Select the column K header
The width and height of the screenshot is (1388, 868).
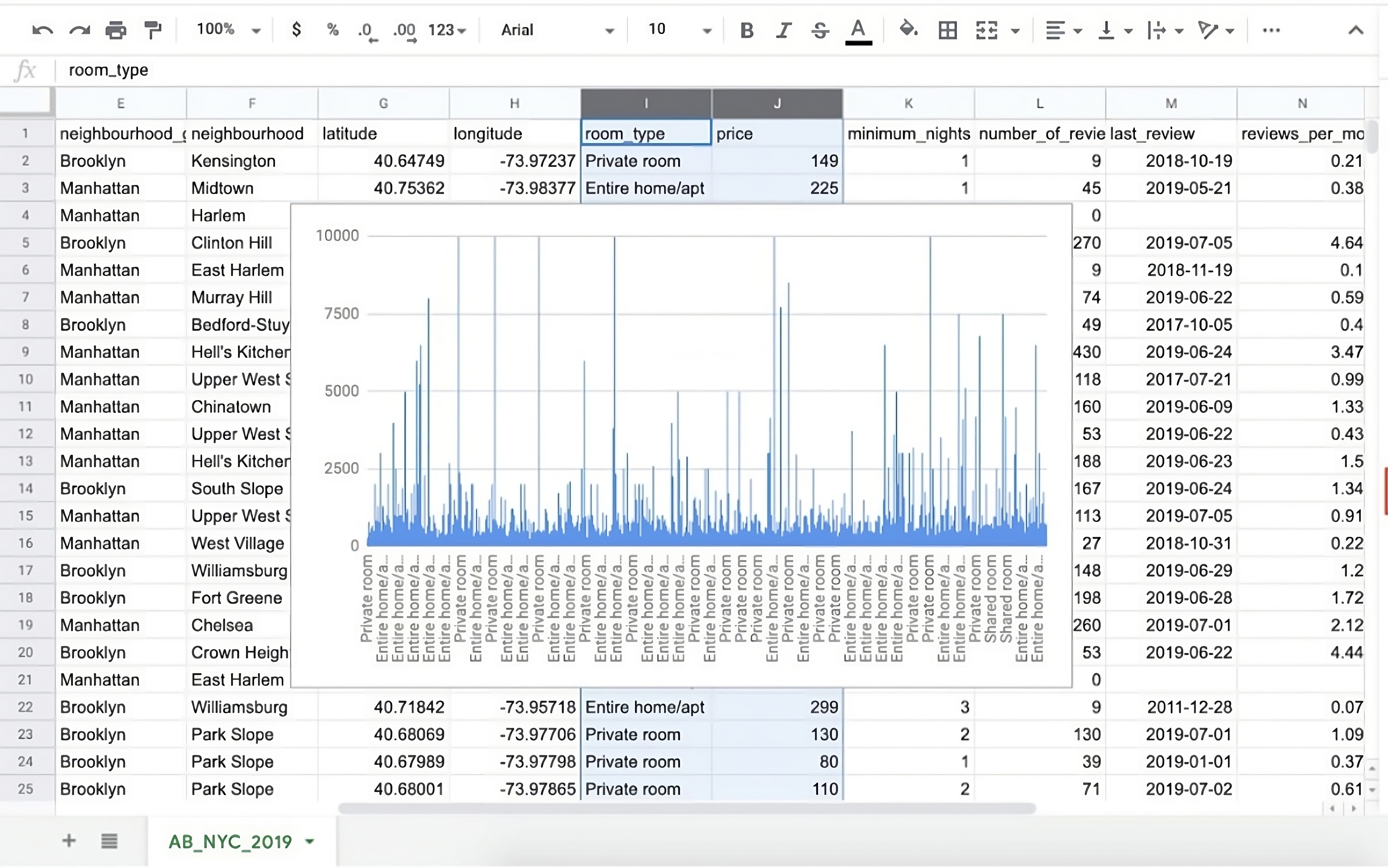coord(908,103)
